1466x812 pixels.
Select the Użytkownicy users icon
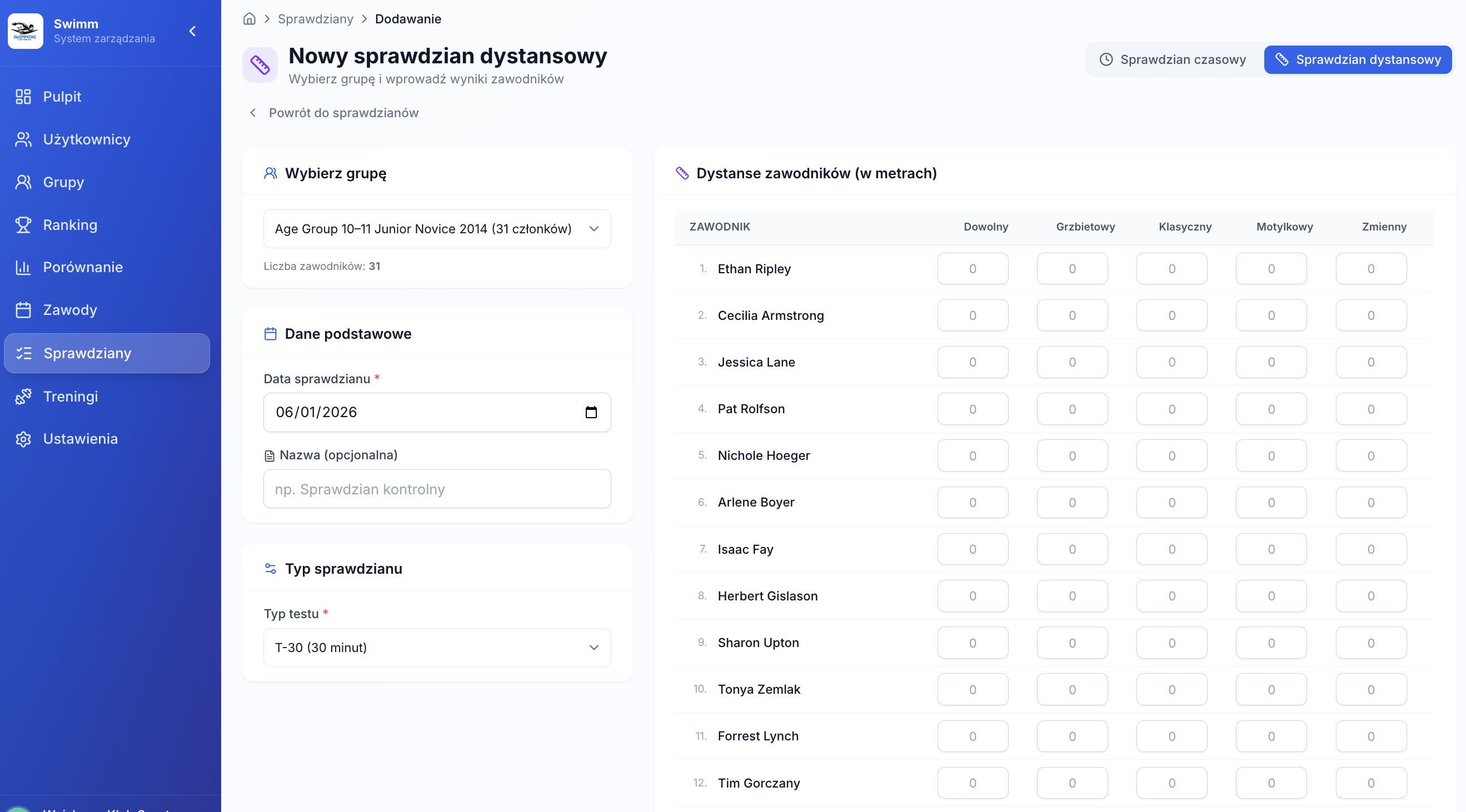point(23,139)
